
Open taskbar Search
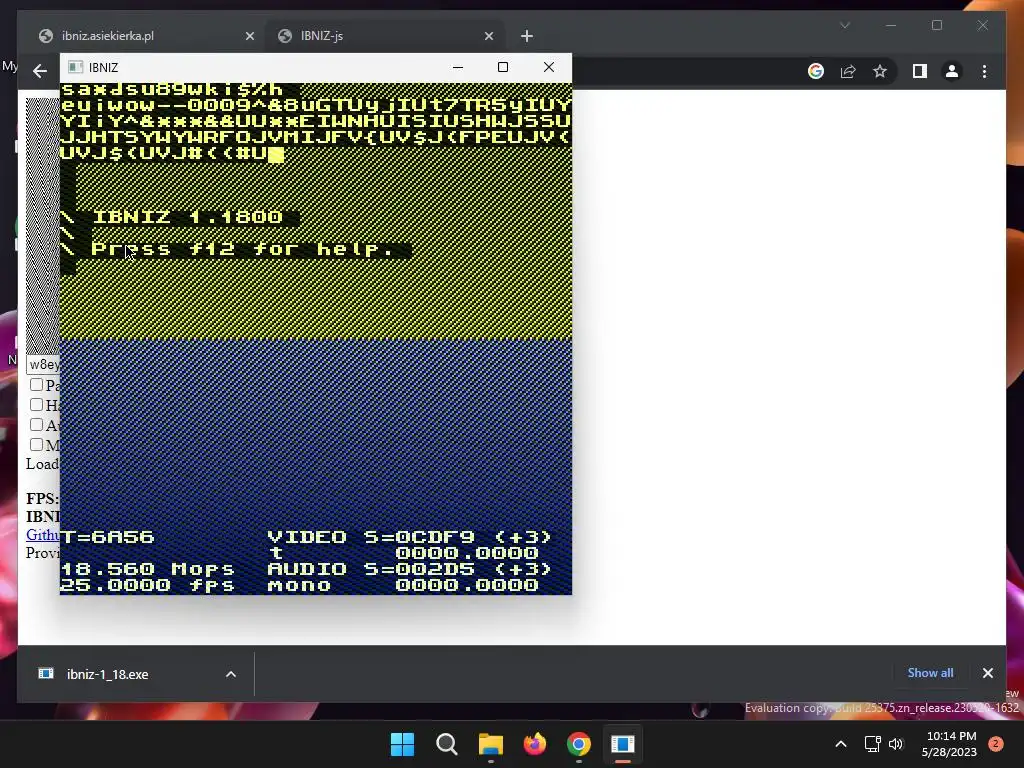click(447, 744)
